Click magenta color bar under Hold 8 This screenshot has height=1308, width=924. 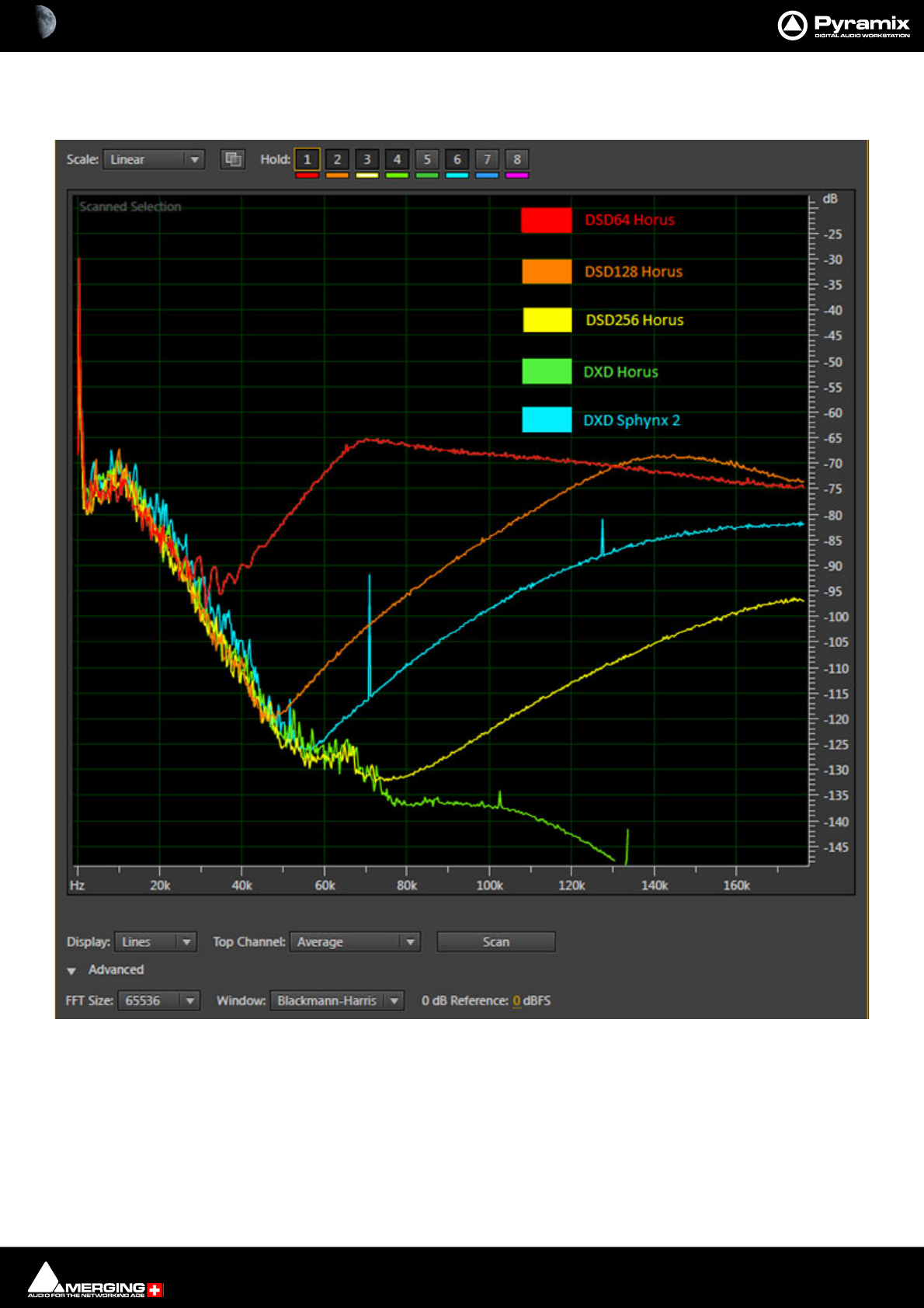[517, 176]
